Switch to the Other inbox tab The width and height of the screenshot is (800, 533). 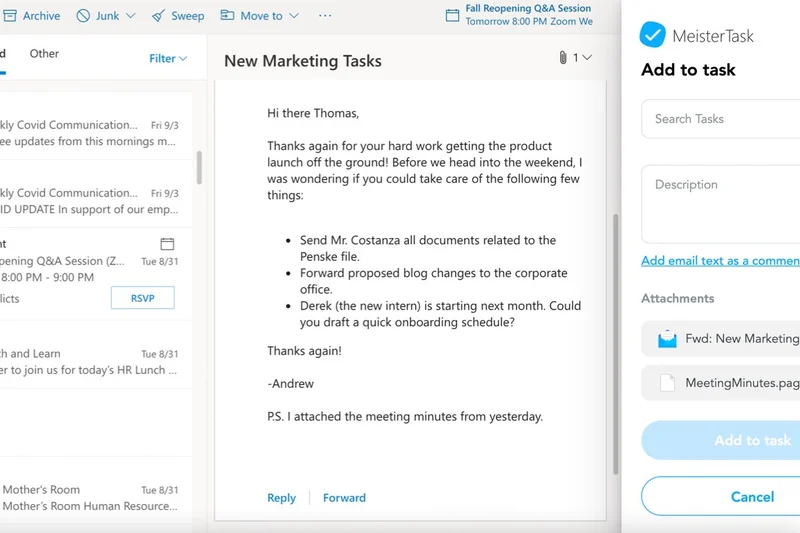(x=44, y=54)
